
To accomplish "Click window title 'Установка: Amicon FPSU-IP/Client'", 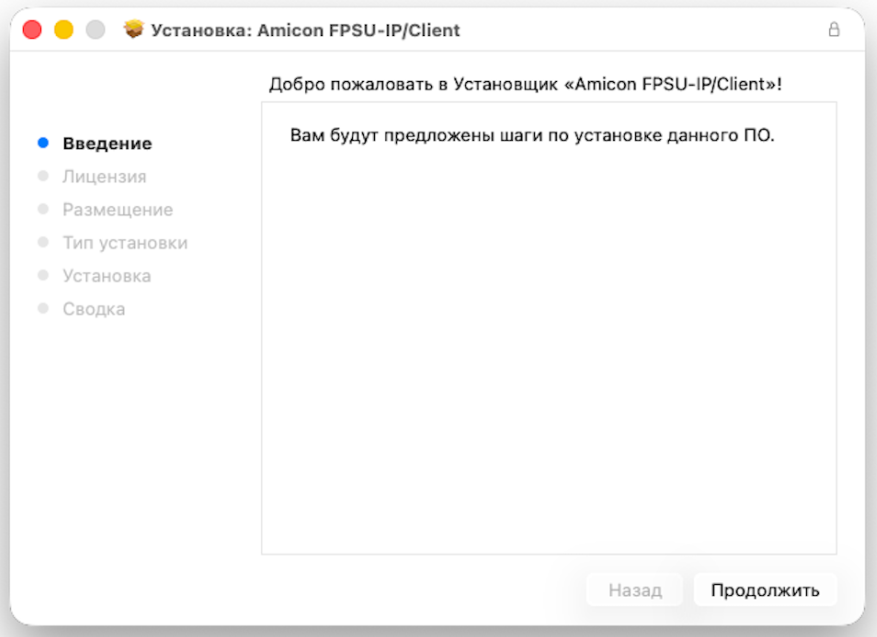I will (x=305, y=30).
